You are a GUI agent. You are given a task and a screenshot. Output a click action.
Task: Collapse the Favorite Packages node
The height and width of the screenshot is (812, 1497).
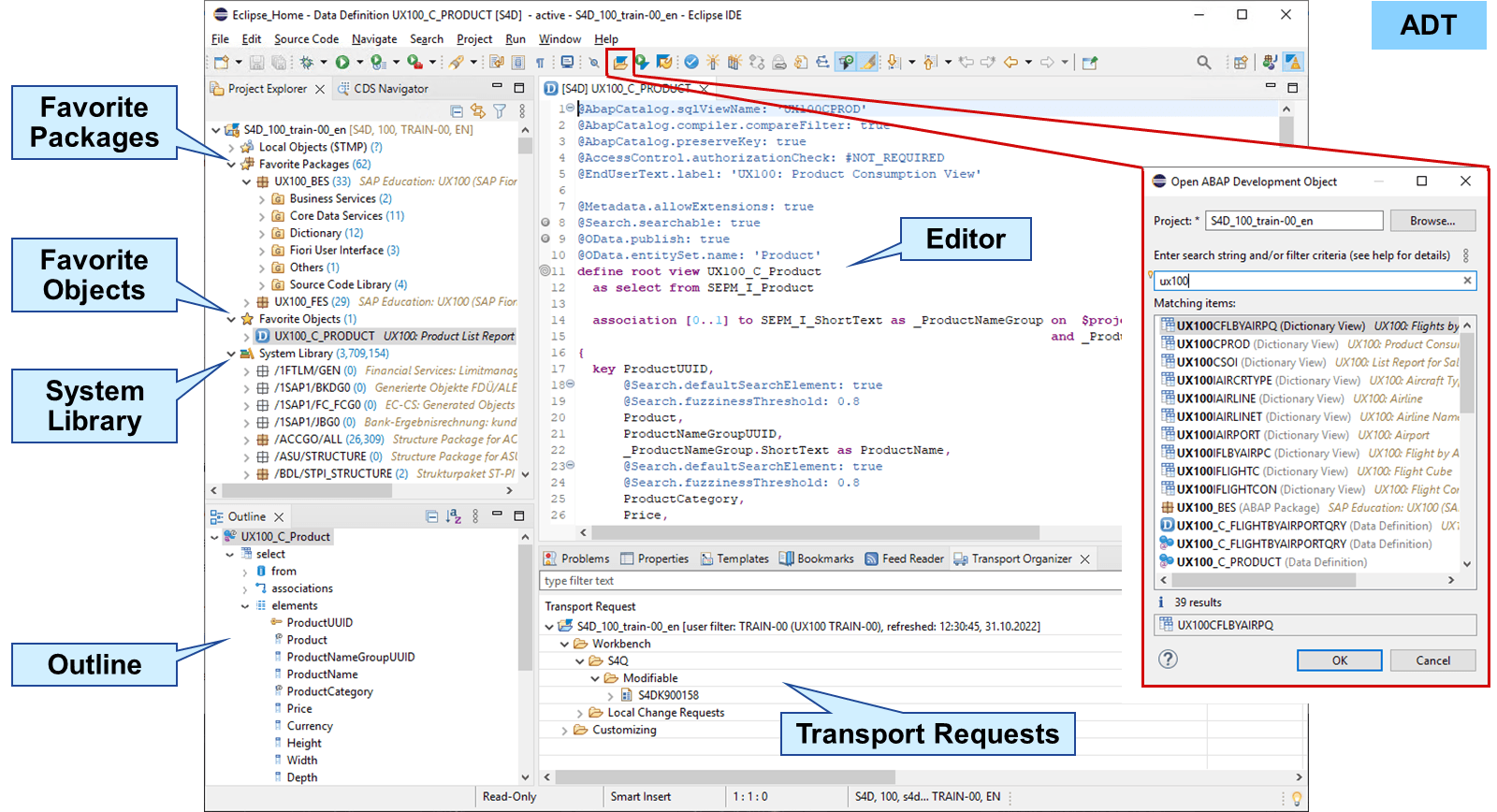(x=231, y=164)
